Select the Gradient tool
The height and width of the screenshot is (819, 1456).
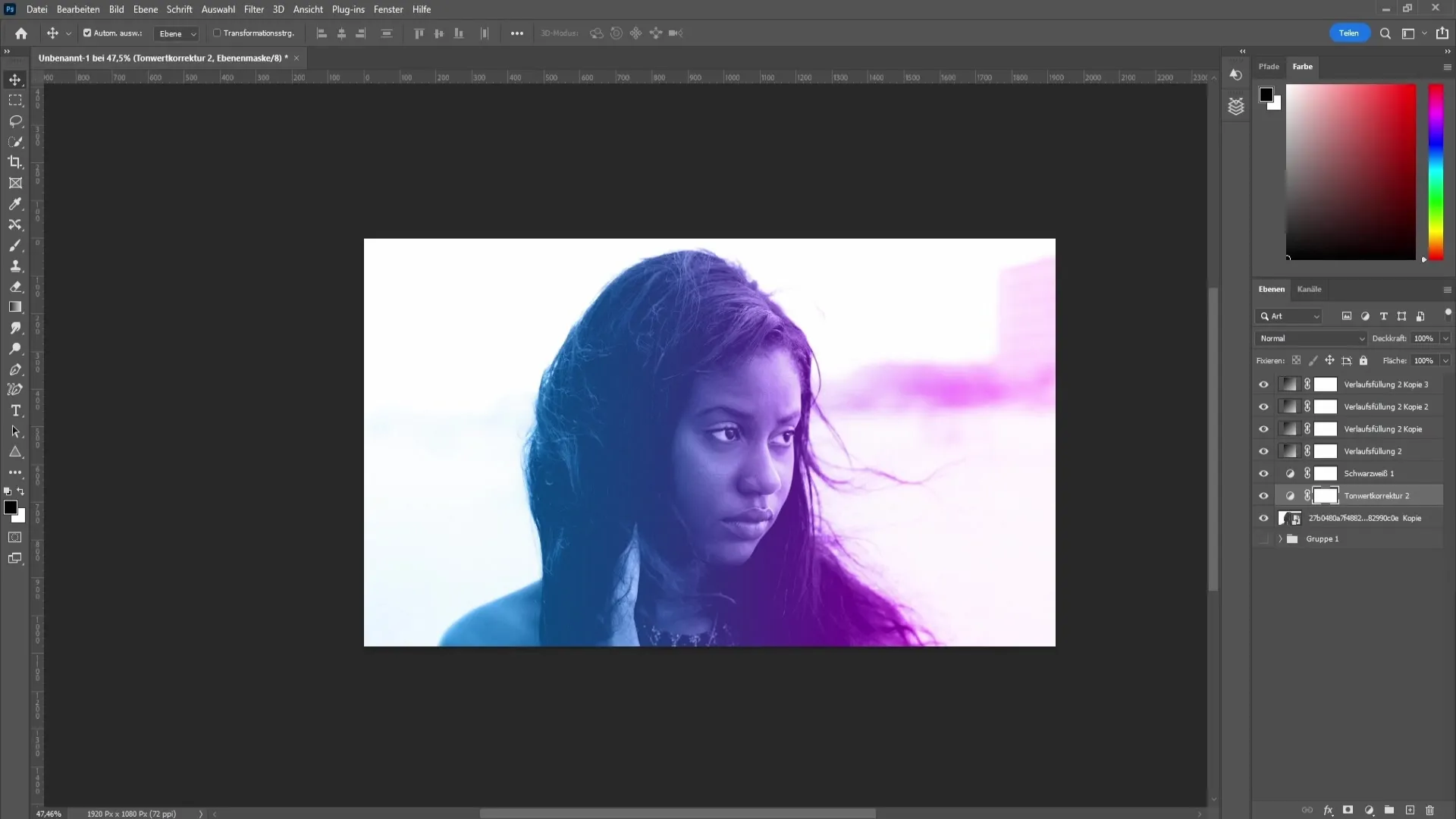[15, 307]
